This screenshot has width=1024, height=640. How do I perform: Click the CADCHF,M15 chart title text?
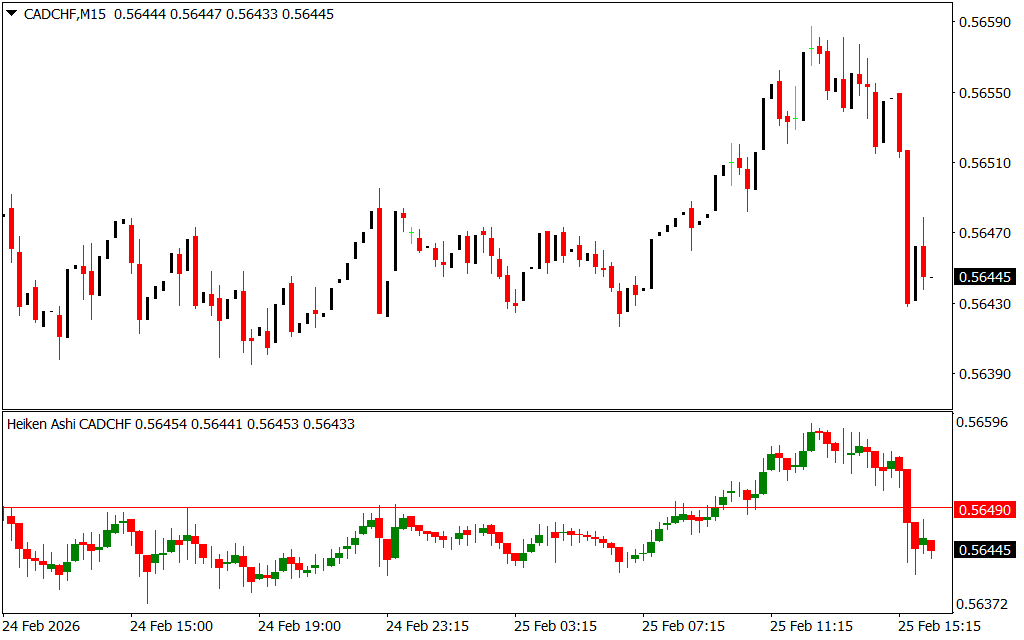click(64, 14)
